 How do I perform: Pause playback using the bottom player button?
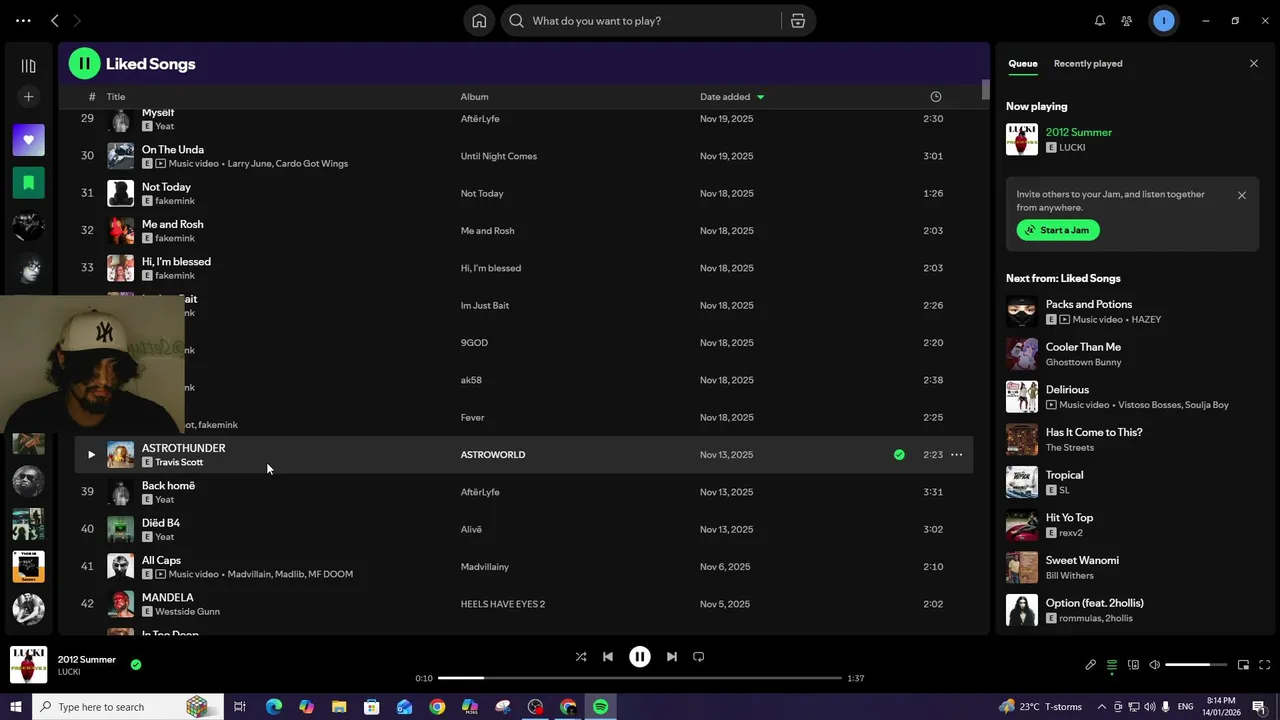639,657
